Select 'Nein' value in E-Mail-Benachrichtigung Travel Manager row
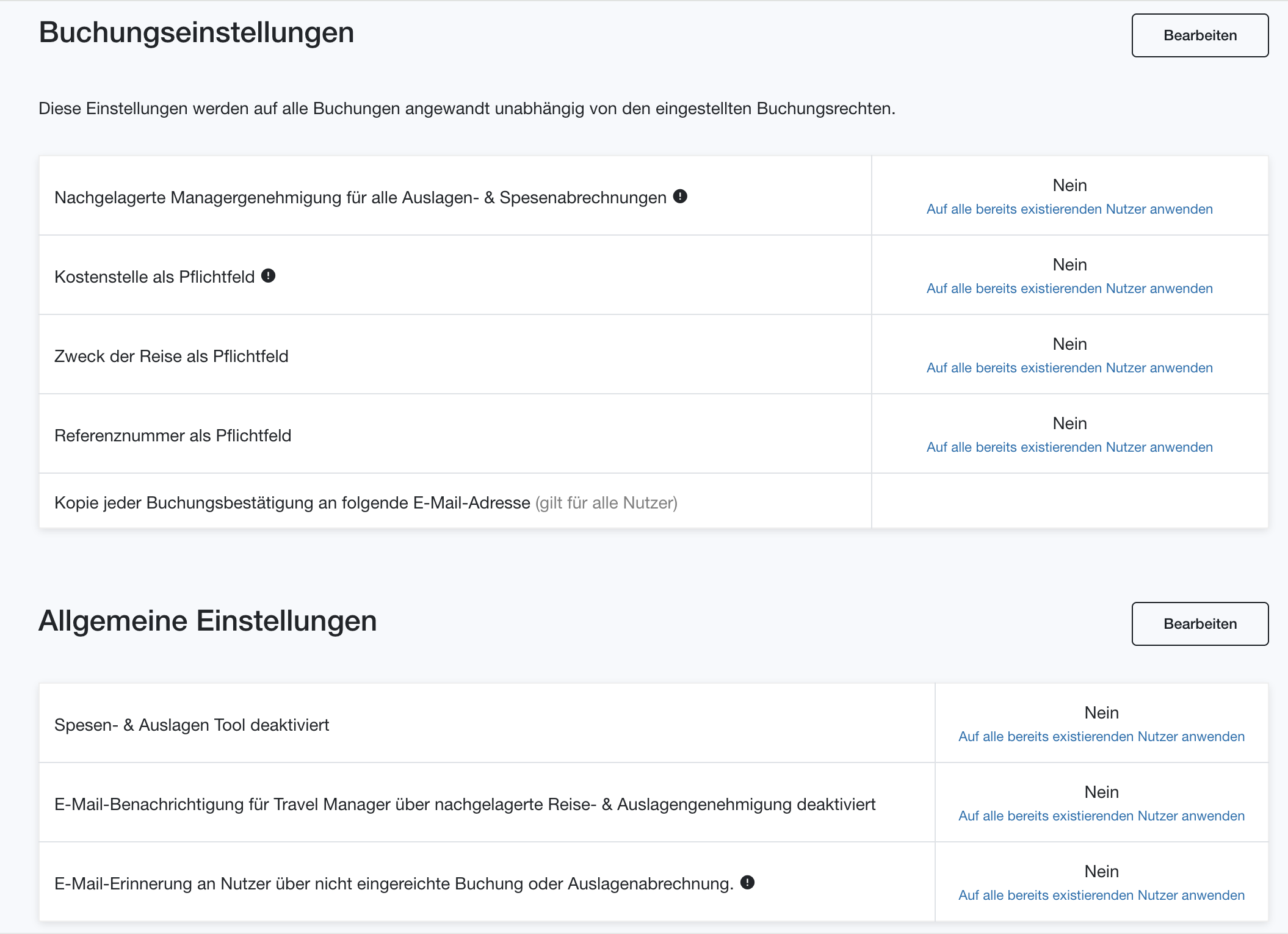 (x=1101, y=792)
